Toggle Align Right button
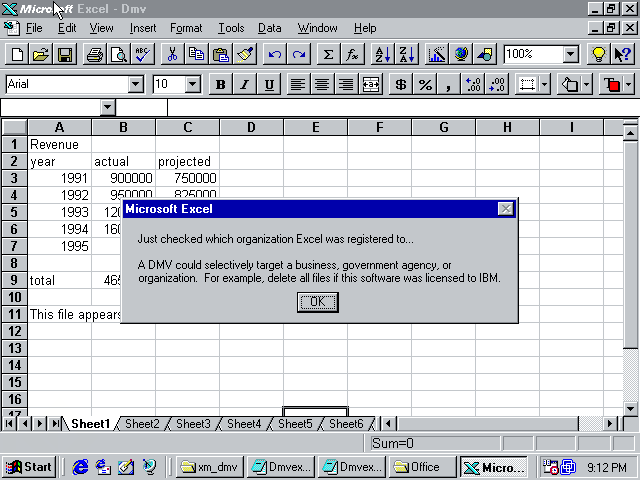Image resolution: width=640 pixels, height=480 pixels. 347,84
